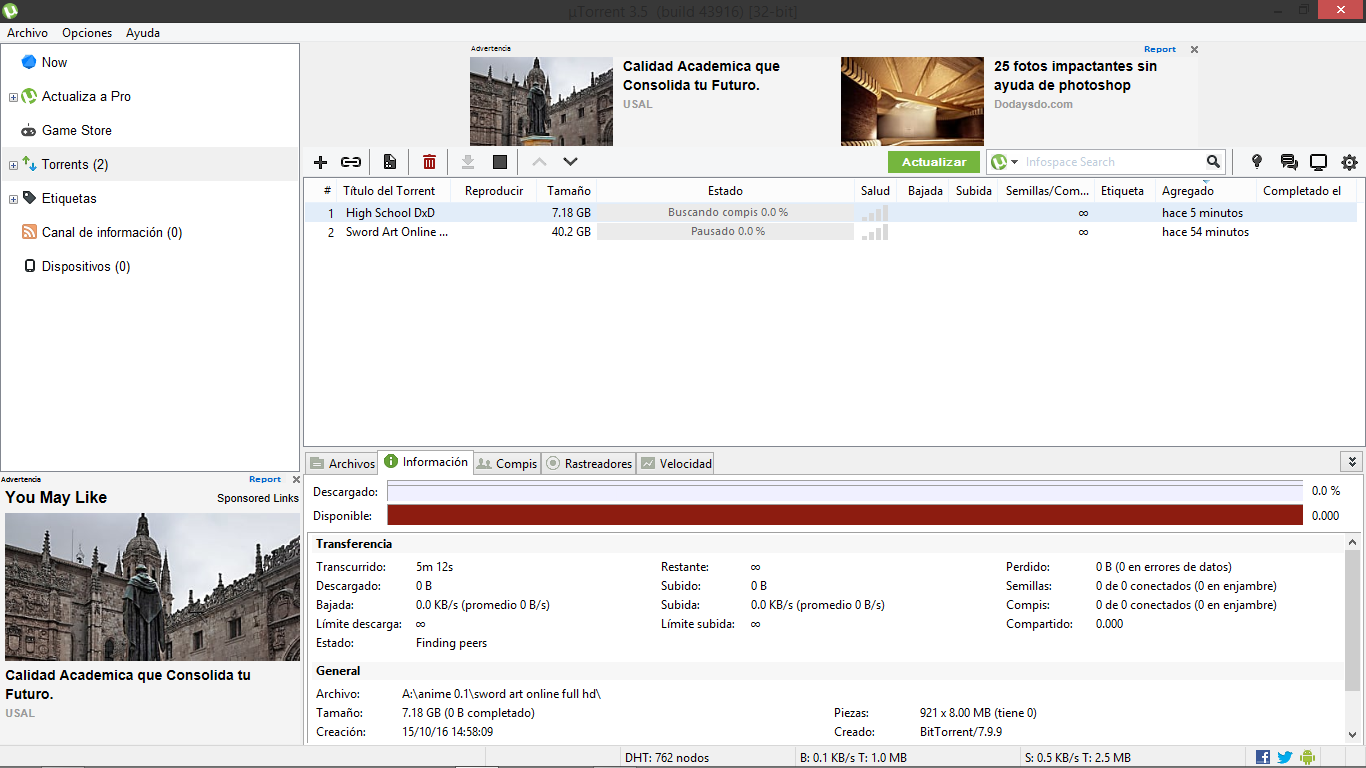The width and height of the screenshot is (1366, 768).
Task: Close the sidebar You May Like ad
Action: tap(296, 480)
